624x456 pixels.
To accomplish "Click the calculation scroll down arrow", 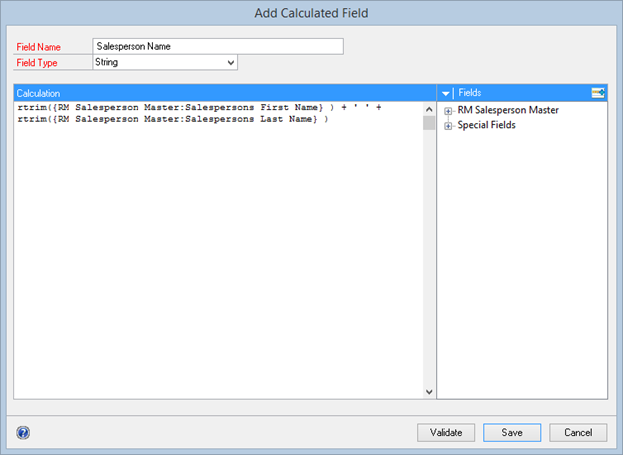I will (x=429, y=392).
